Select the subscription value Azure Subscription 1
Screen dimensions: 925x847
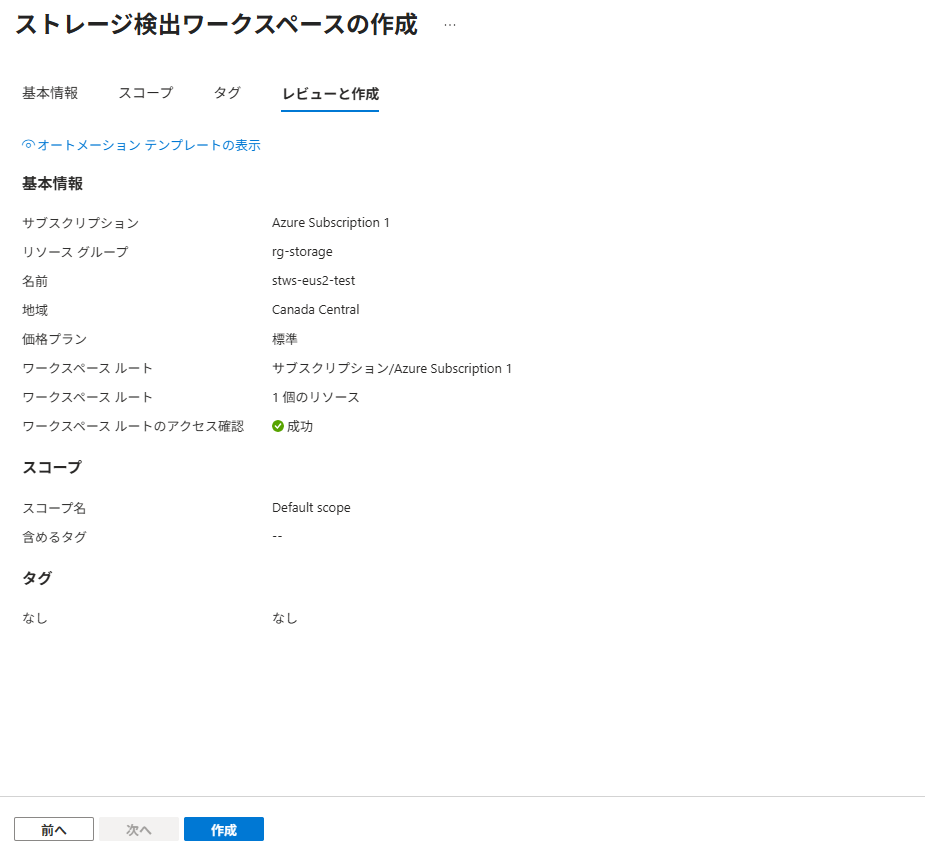(x=330, y=222)
